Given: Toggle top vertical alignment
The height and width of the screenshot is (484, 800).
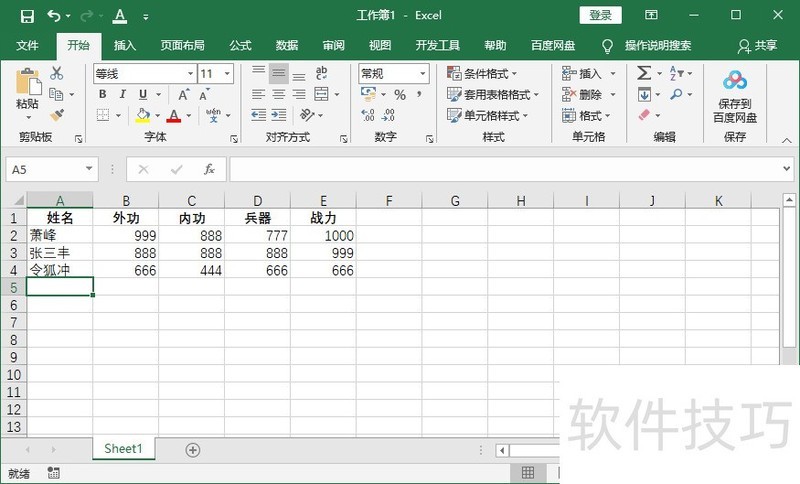Looking at the screenshot, I should click(x=259, y=71).
